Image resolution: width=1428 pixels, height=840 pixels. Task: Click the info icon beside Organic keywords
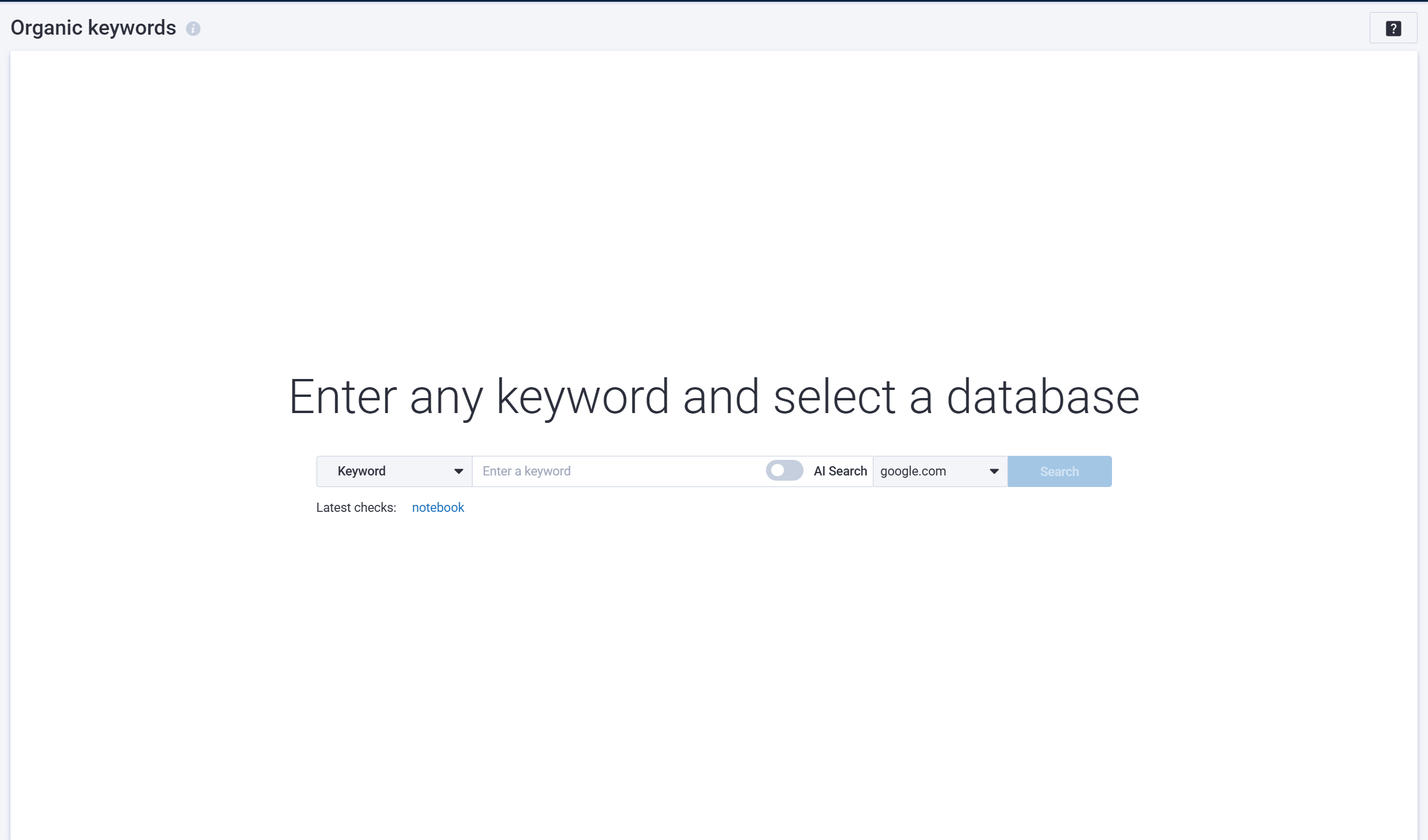tap(193, 28)
